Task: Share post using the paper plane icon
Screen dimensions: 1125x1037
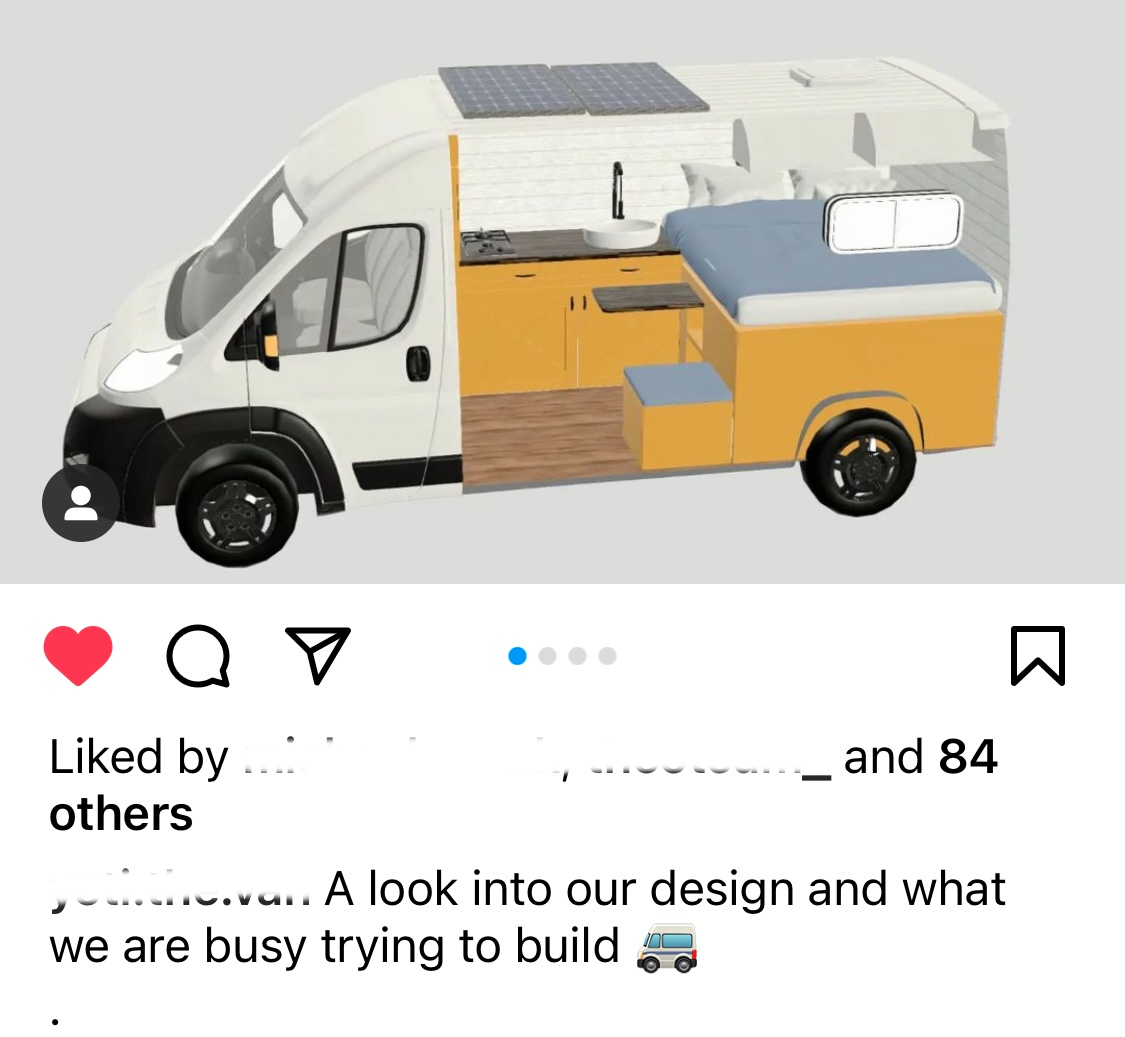Action: (x=318, y=654)
